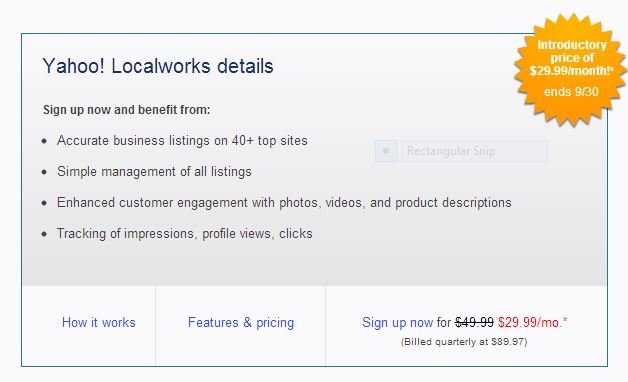Click the bullet dot before Tracking of impressions
628x382 pixels.
(44, 234)
